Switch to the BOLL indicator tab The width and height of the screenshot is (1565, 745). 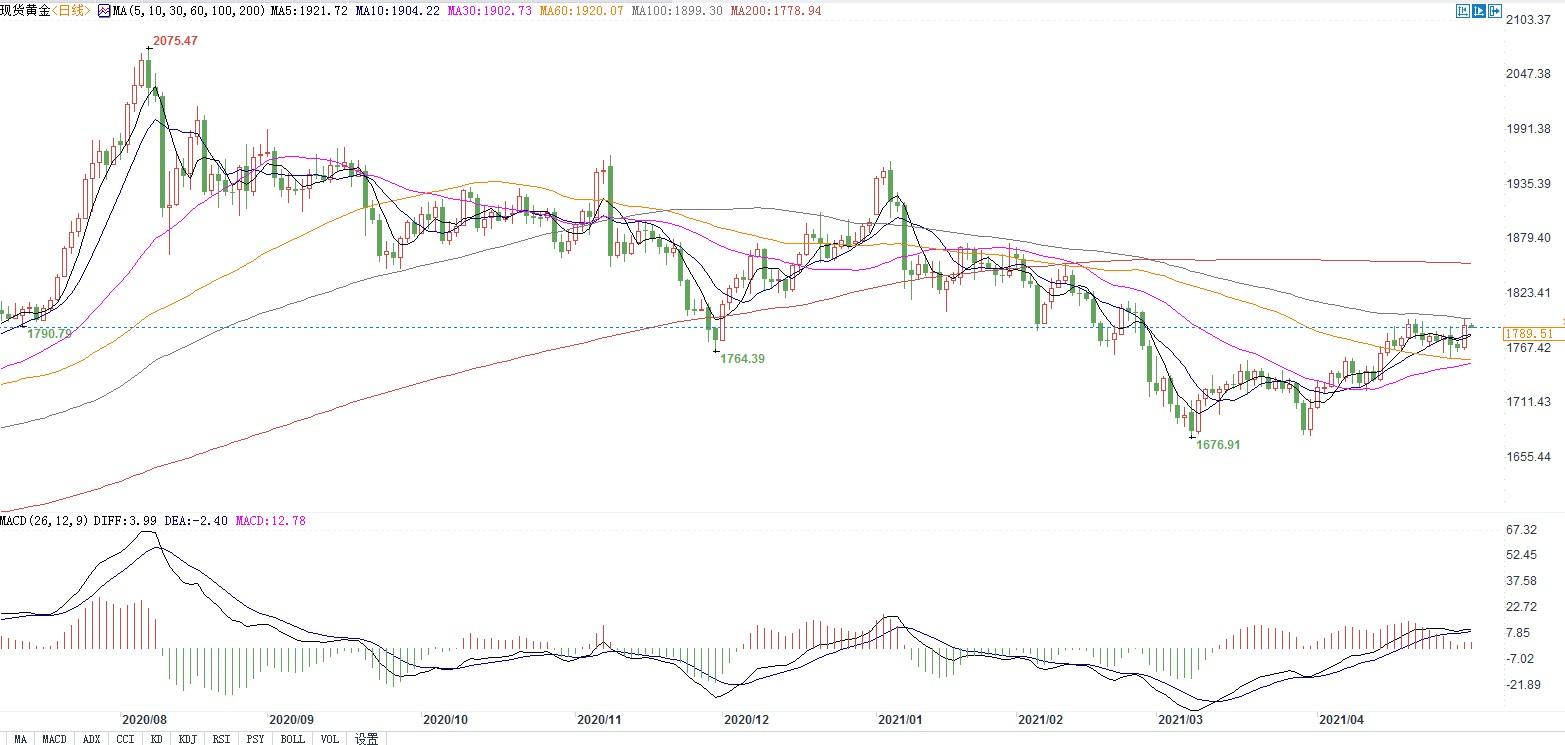point(293,738)
